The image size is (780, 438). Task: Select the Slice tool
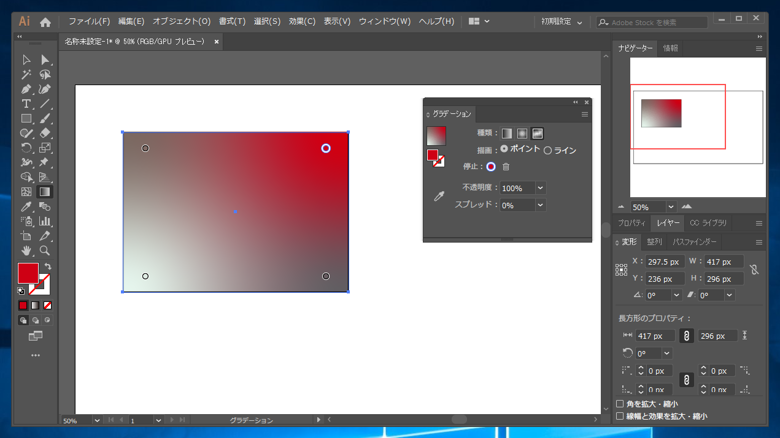pos(45,236)
